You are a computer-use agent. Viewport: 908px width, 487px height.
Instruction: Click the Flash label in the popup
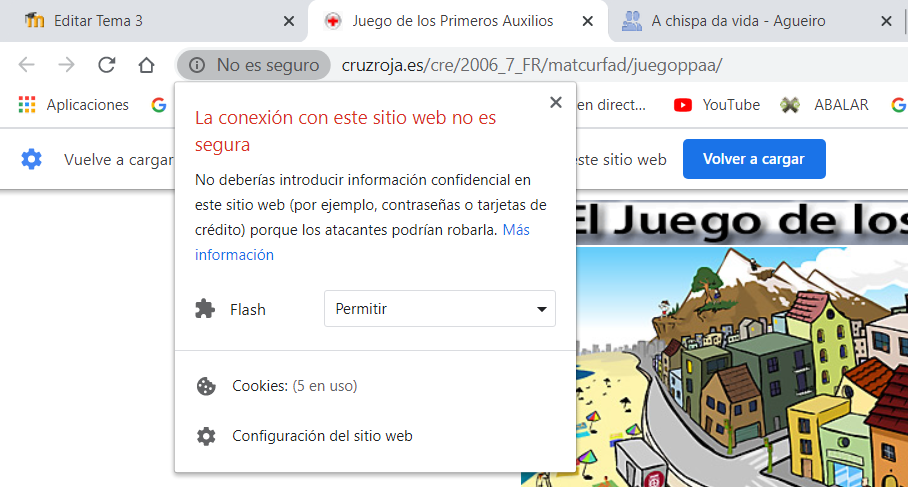[x=248, y=310]
